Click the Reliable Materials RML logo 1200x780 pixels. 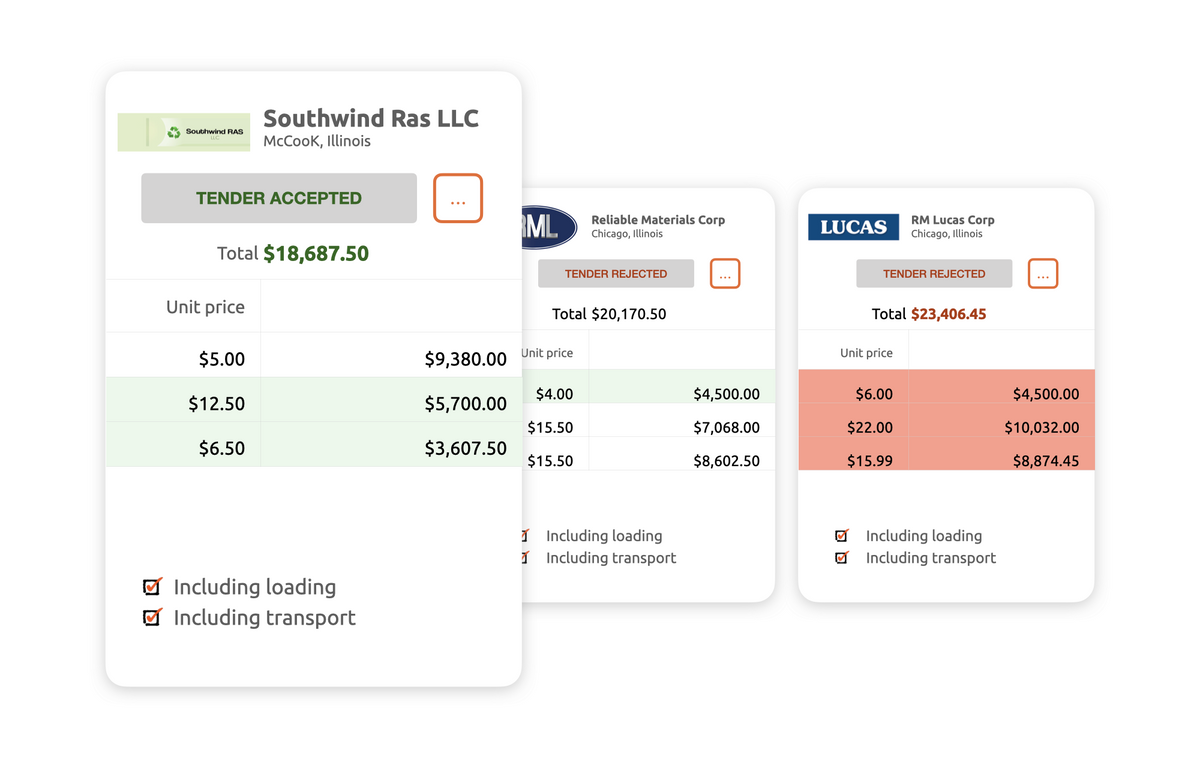tap(549, 227)
